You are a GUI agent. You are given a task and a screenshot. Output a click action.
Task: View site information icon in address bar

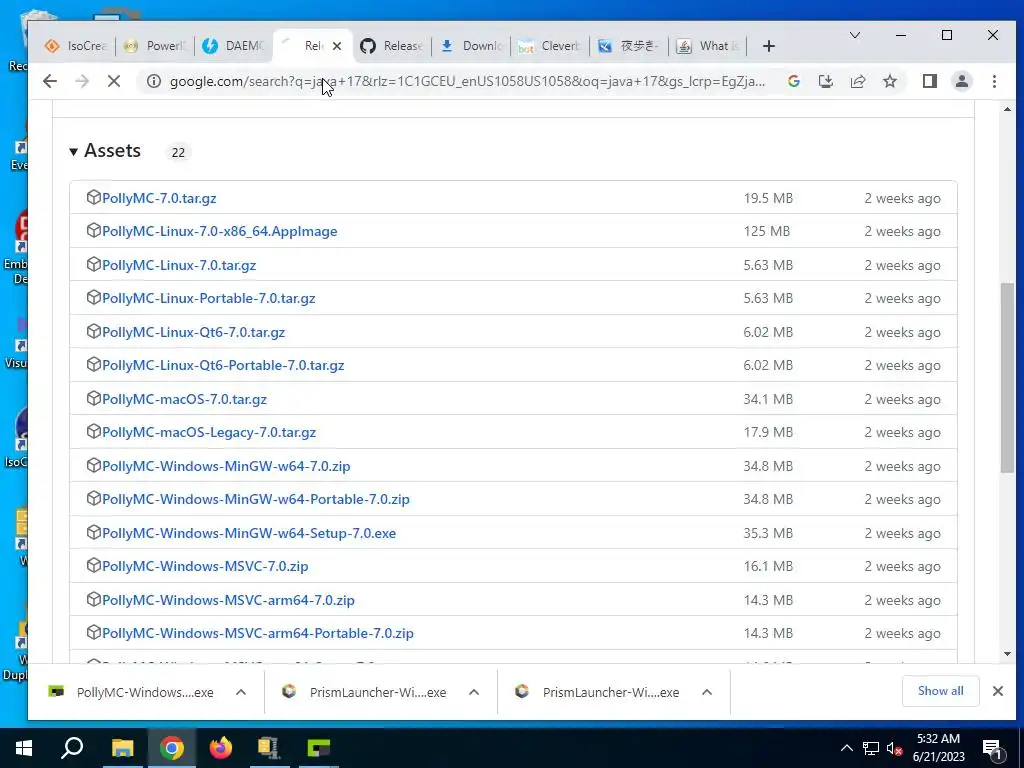click(153, 81)
